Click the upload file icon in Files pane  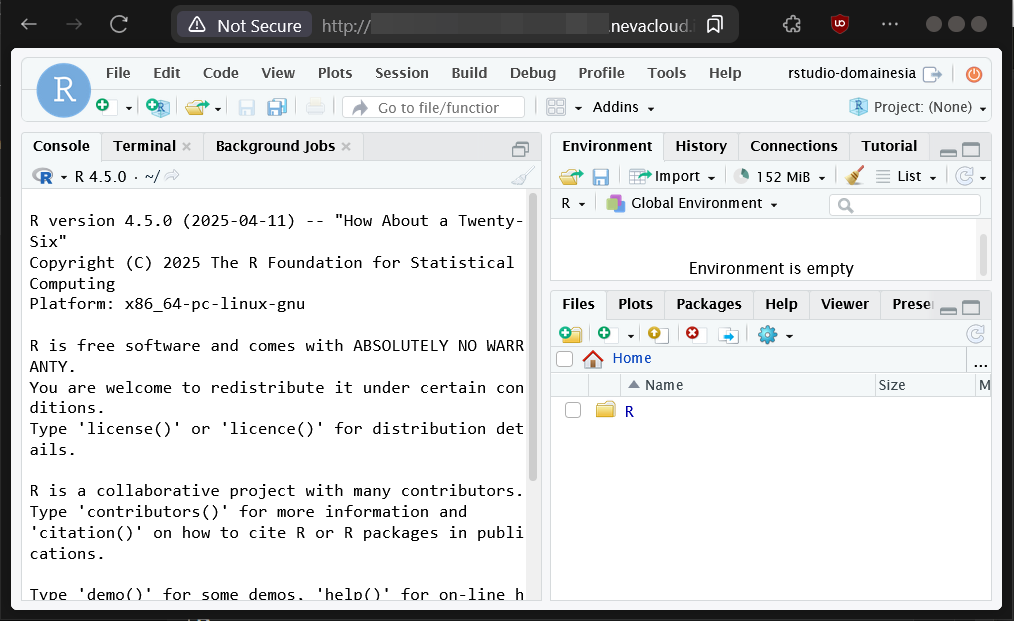tap(658, 334)
